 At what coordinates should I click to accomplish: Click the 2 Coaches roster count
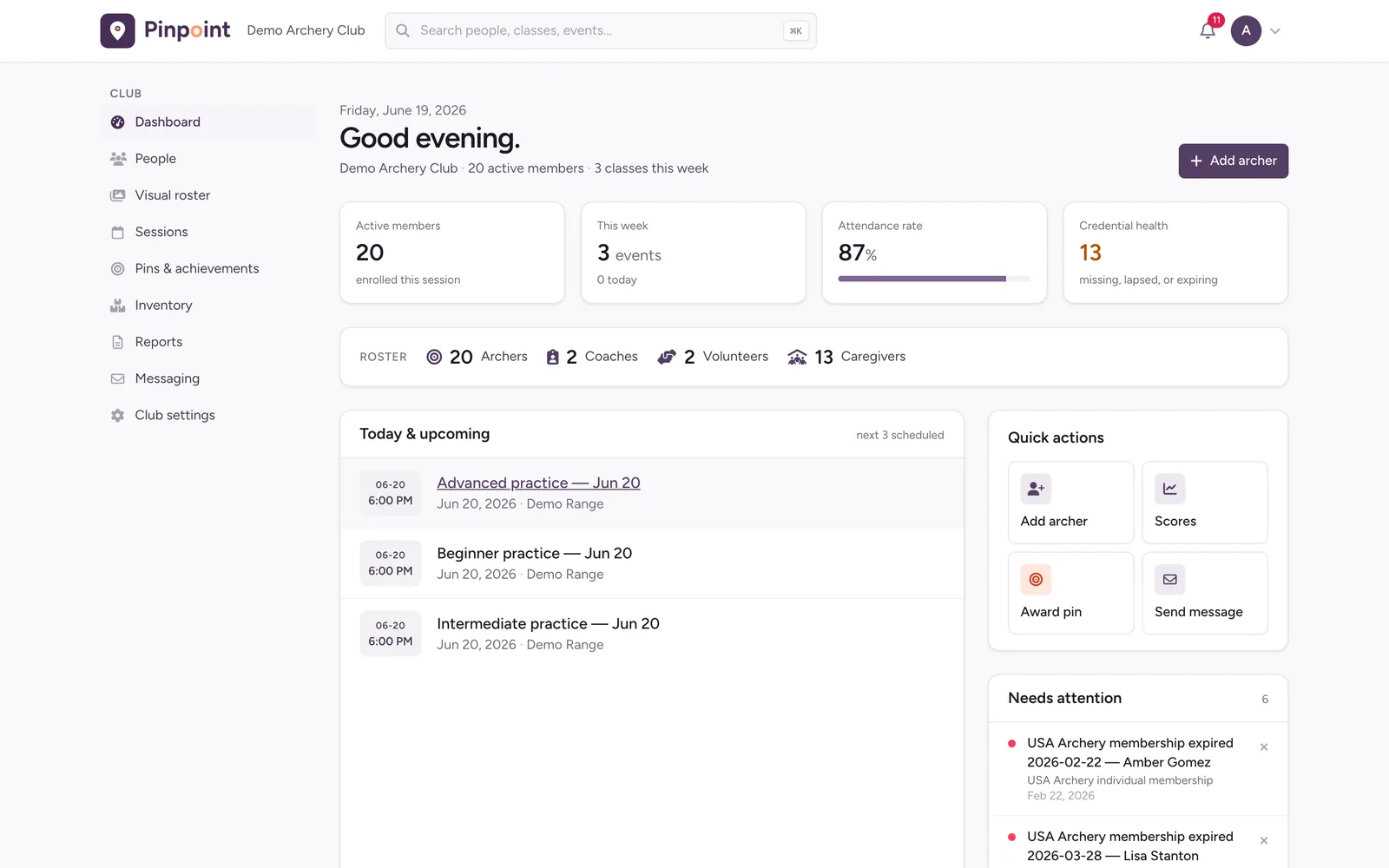point(591,357)
